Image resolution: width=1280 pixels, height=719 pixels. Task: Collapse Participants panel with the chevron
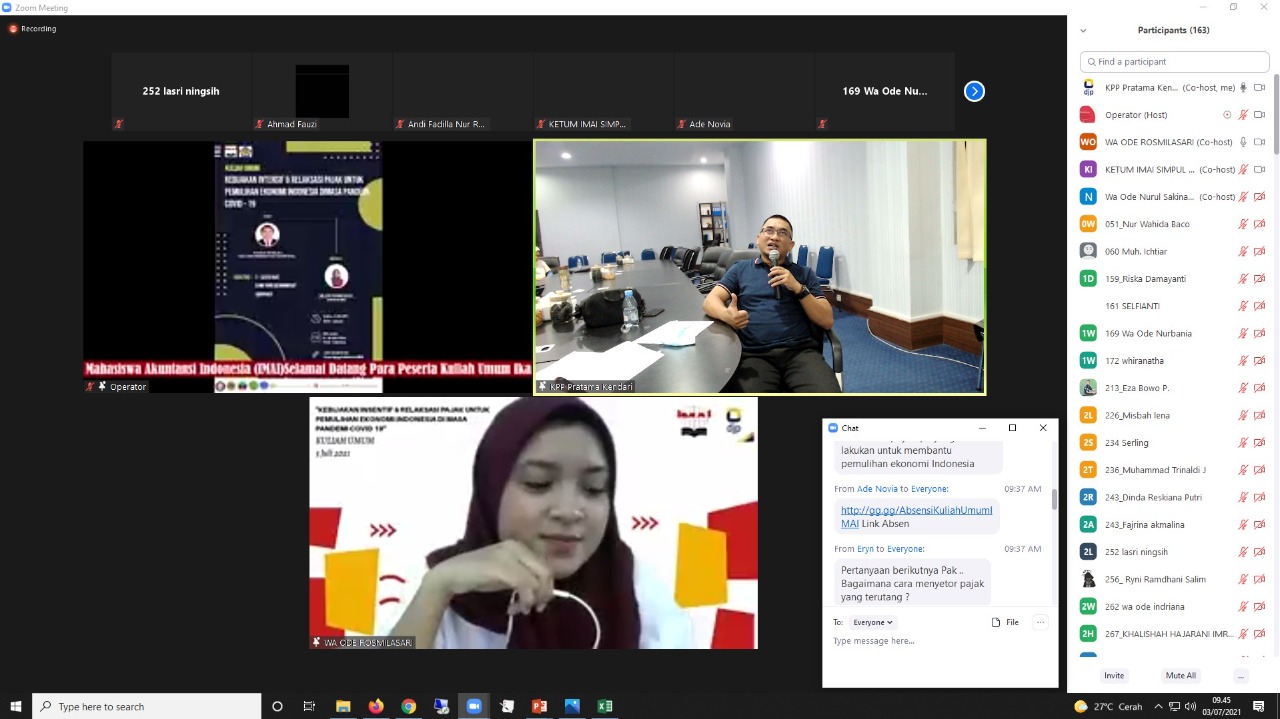pyautogui.click(x=1083, y=31)
